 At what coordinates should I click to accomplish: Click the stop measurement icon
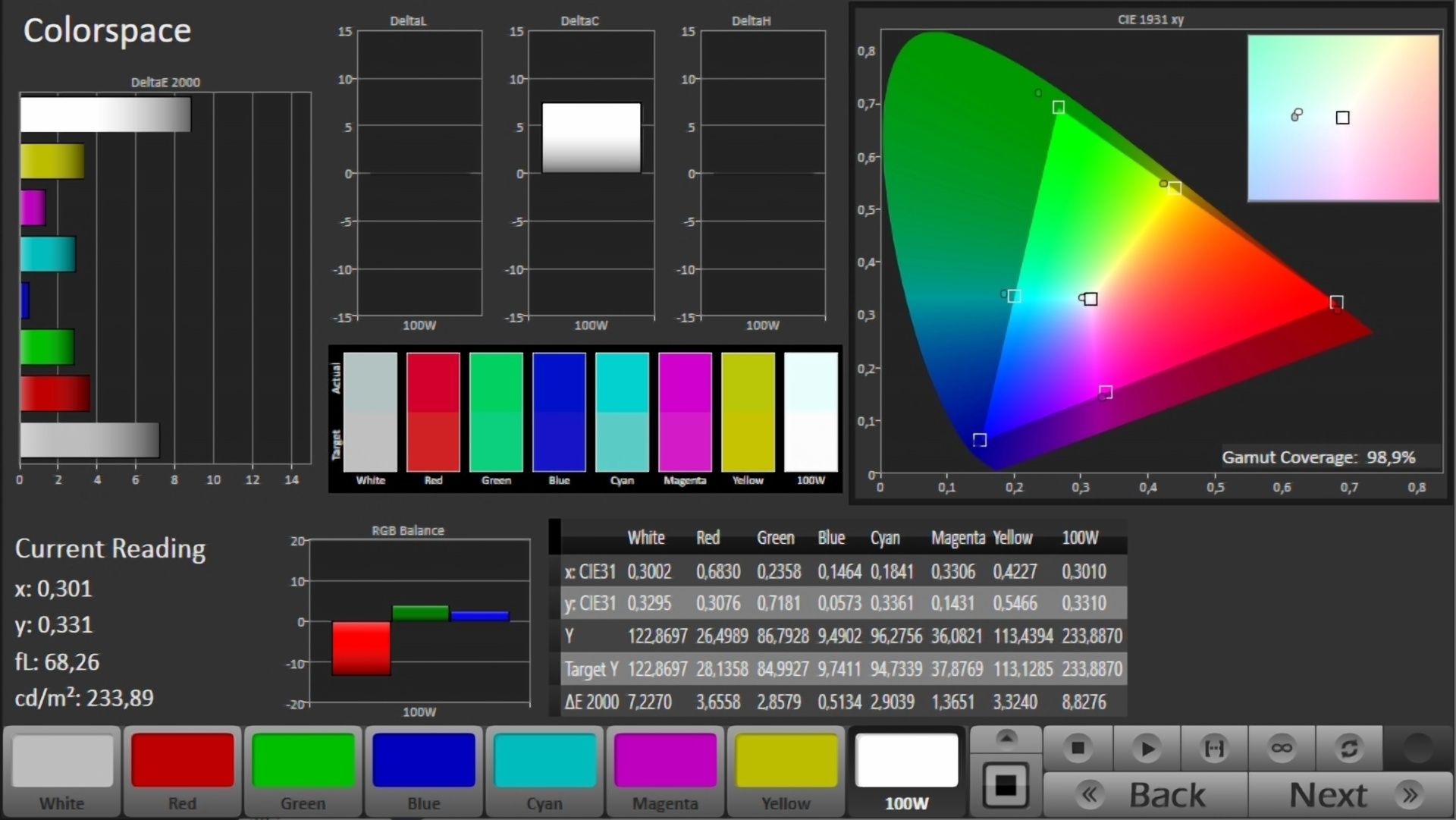[1078, 749]
